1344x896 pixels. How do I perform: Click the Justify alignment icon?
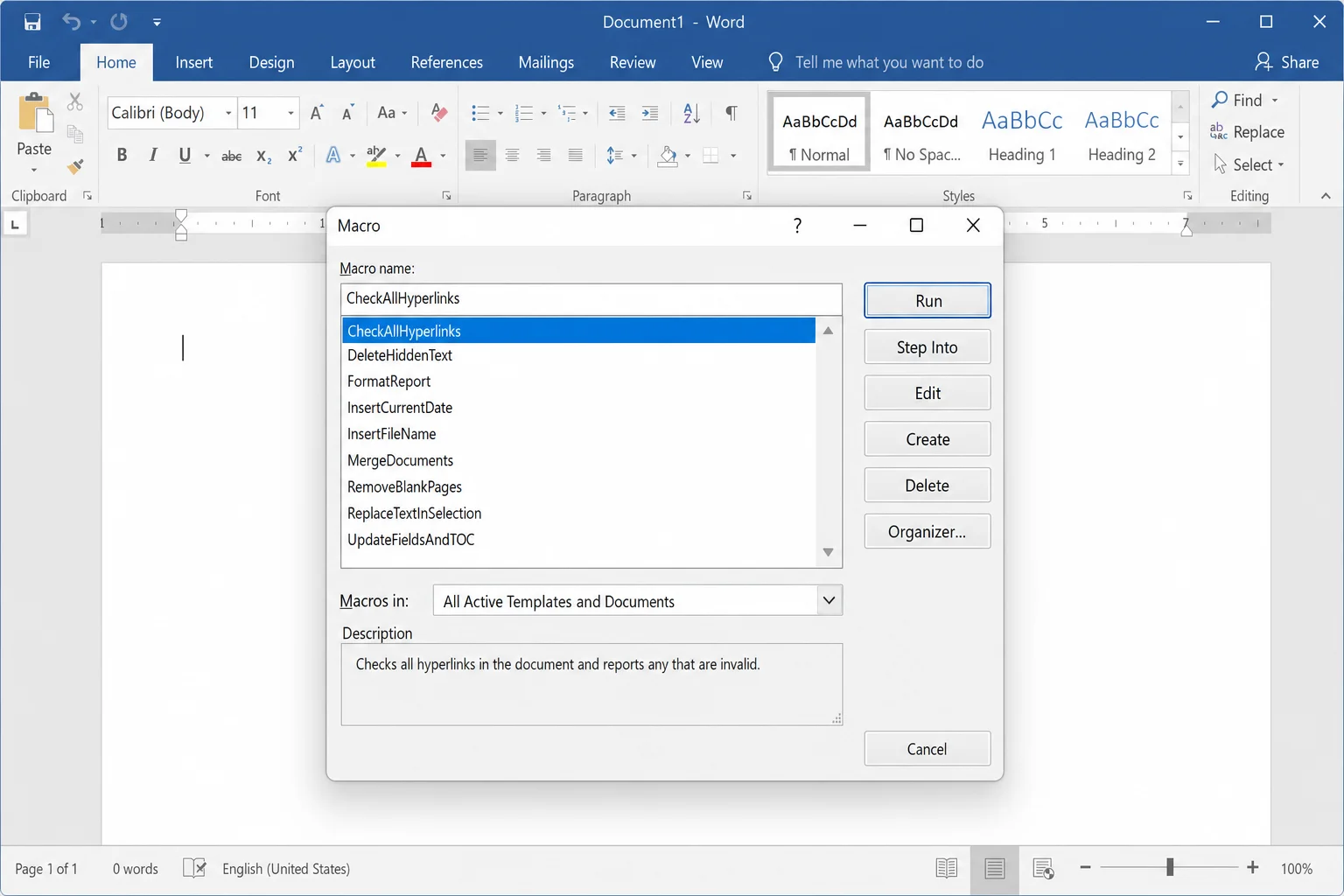pyautogui.click(x=575, y=156)
